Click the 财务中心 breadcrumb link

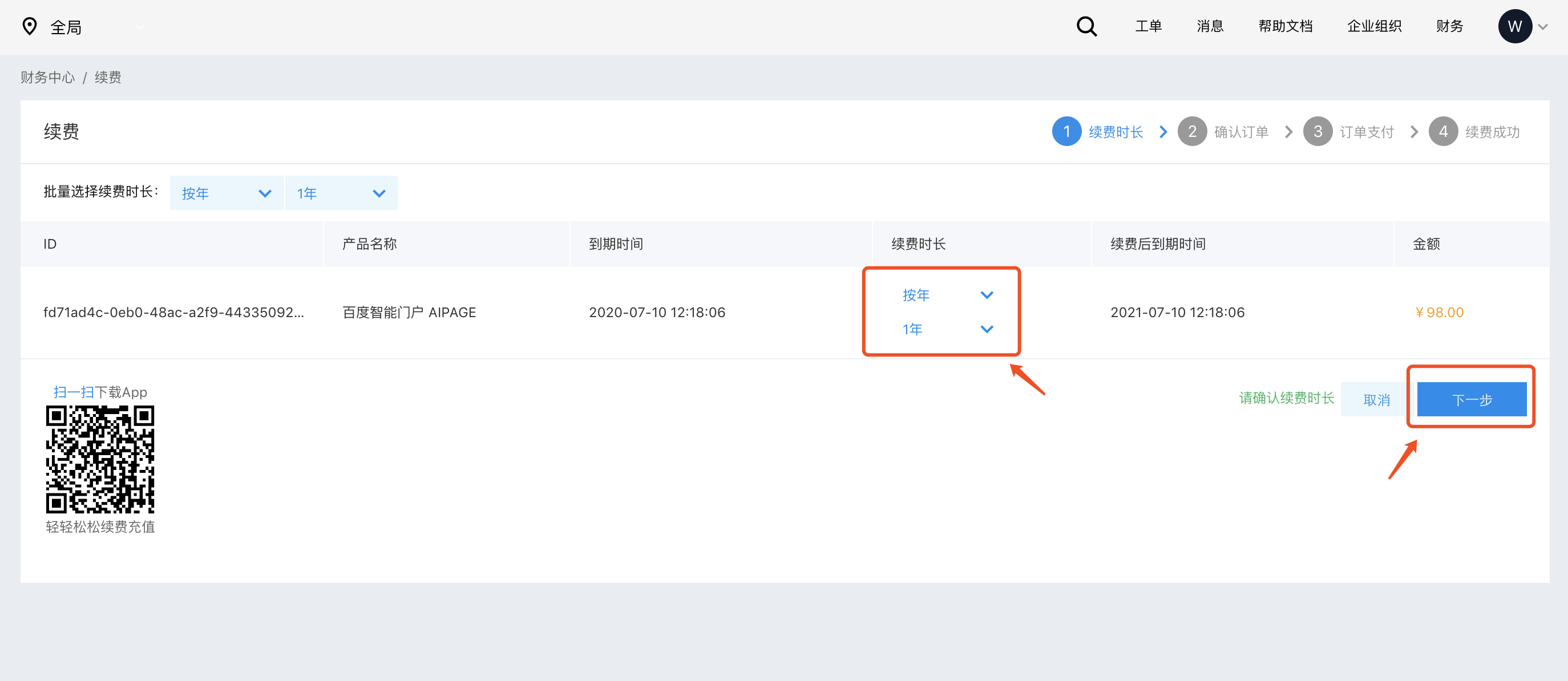[x=47, y=78]
